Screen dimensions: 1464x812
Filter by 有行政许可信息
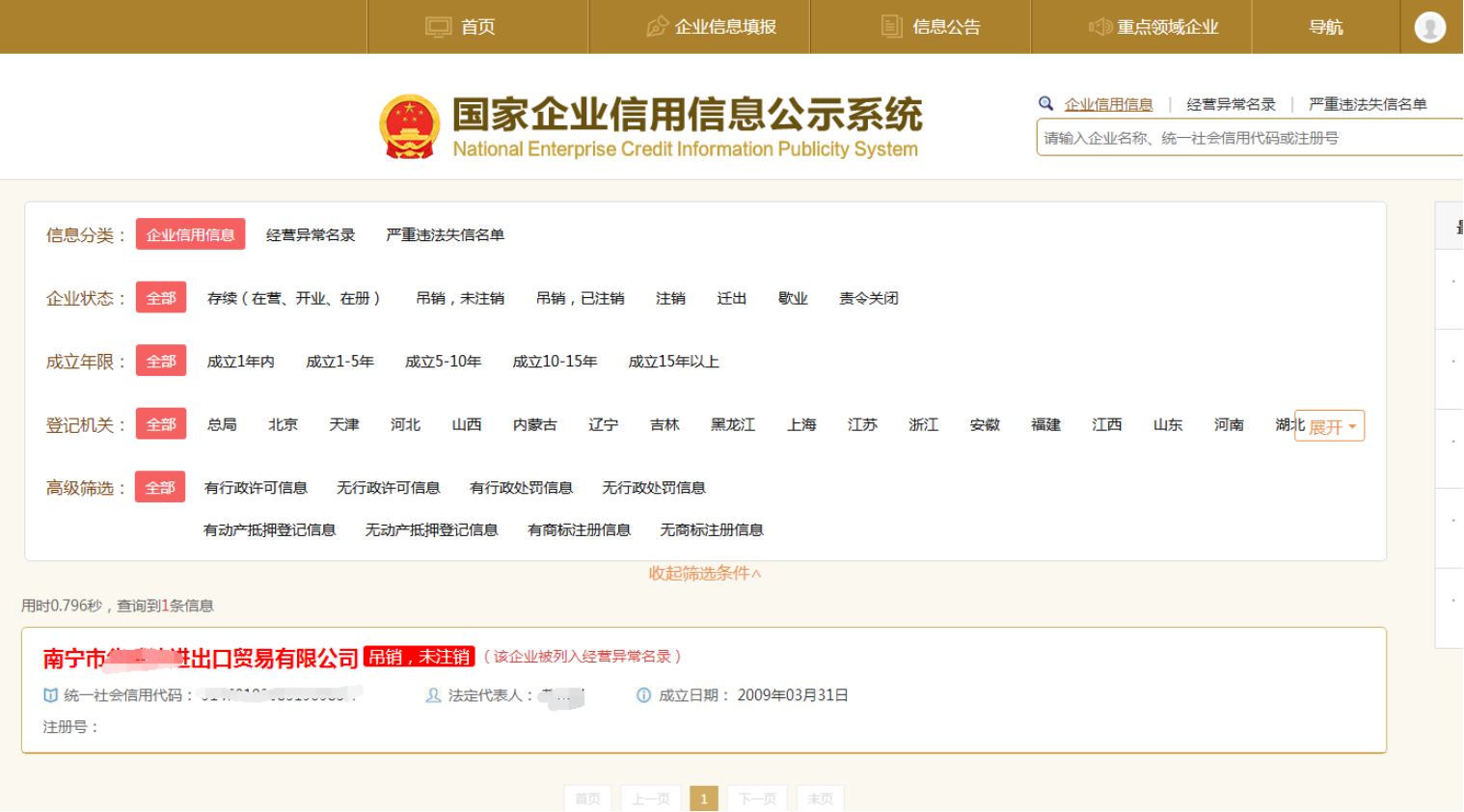pos(256,488)
